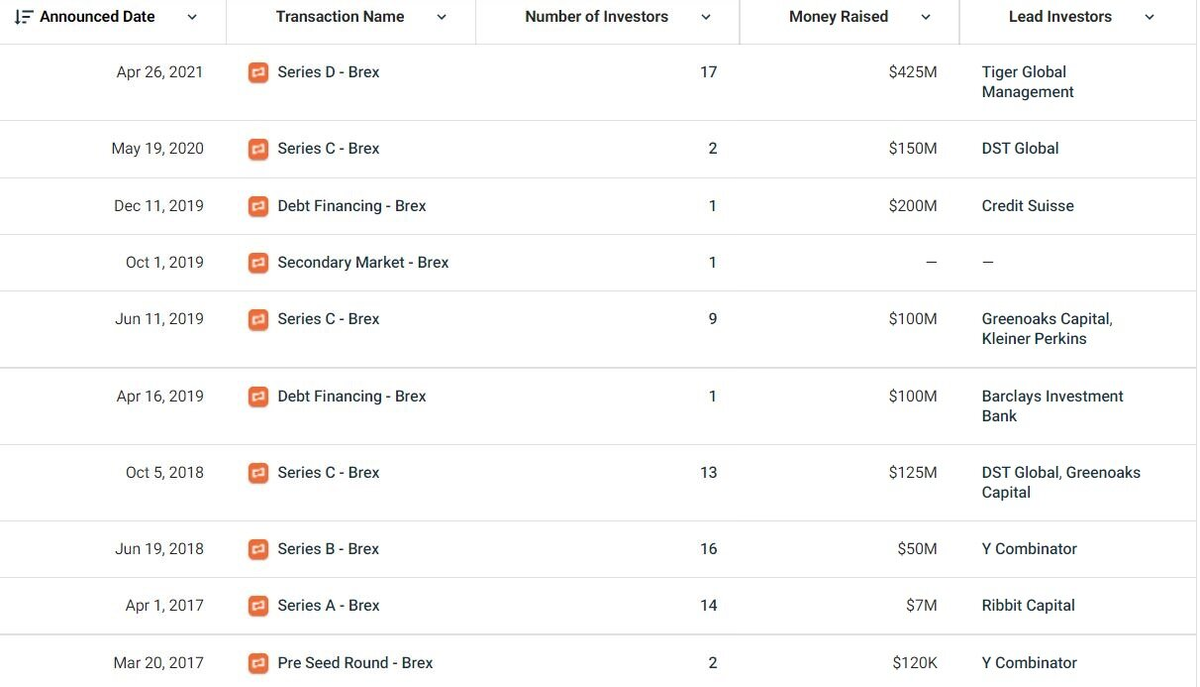Open the Number of Investors column dropdown
Screen dimensions: 1200x687
click(706, 17)
